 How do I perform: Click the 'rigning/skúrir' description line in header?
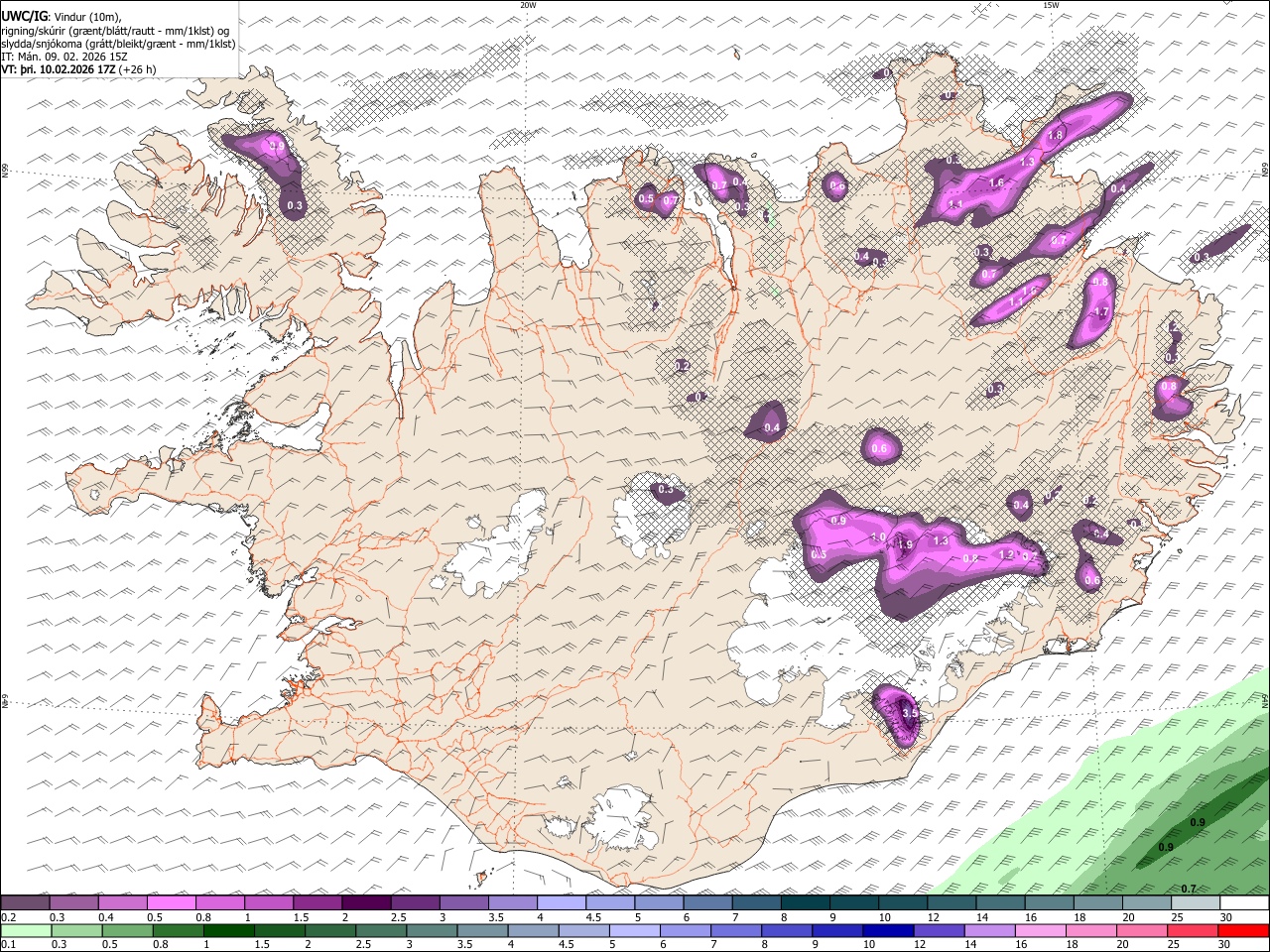pyautogui.click(x=115, y=31)
